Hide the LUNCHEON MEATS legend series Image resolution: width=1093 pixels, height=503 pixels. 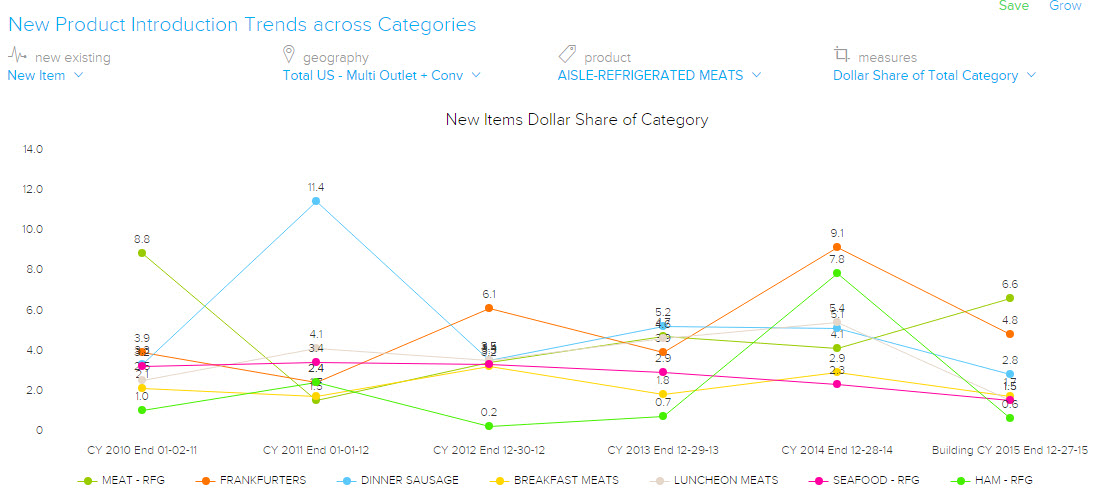point(715,481)
